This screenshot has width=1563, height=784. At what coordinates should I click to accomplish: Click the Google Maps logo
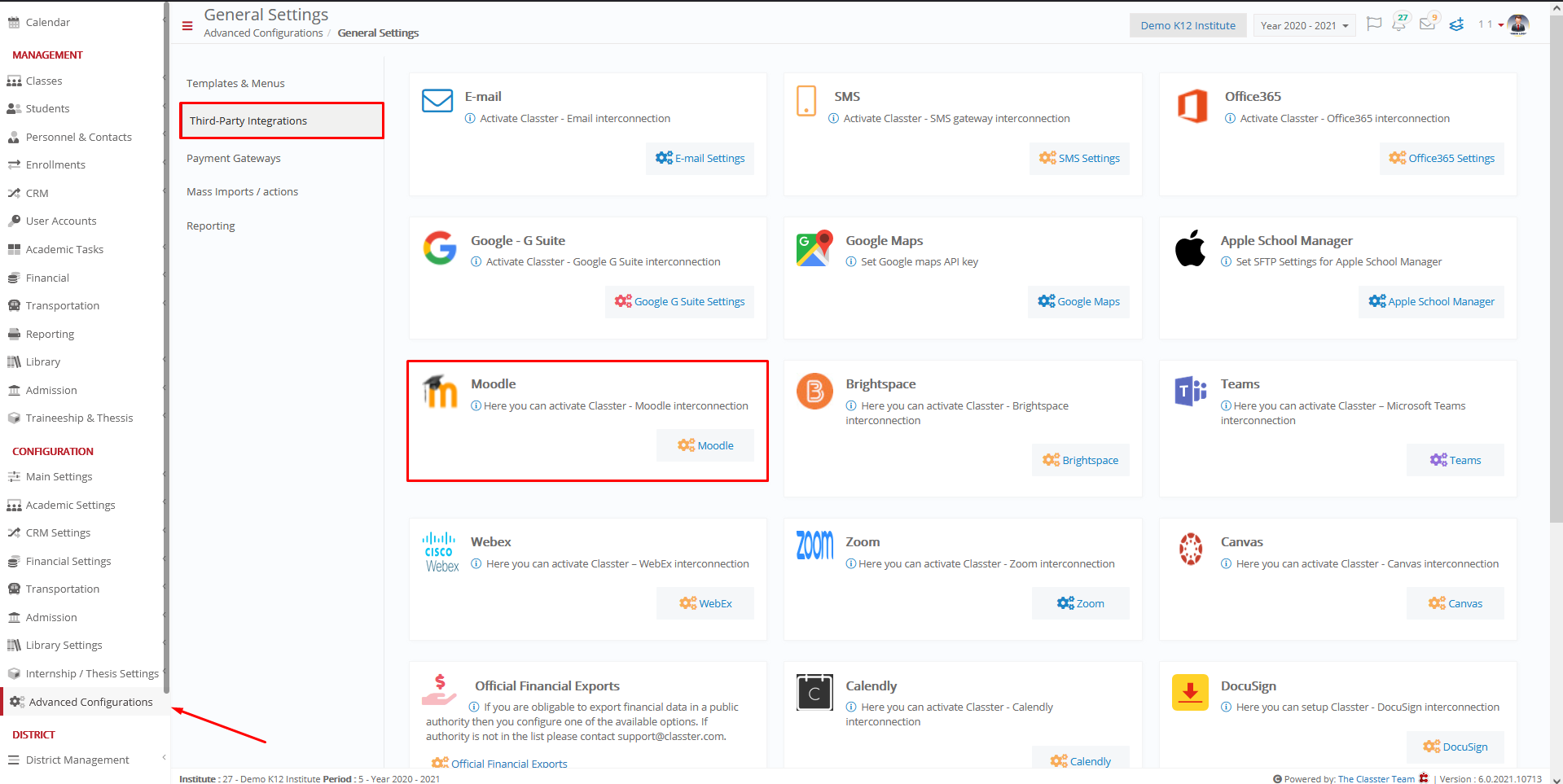click(814, 247)
